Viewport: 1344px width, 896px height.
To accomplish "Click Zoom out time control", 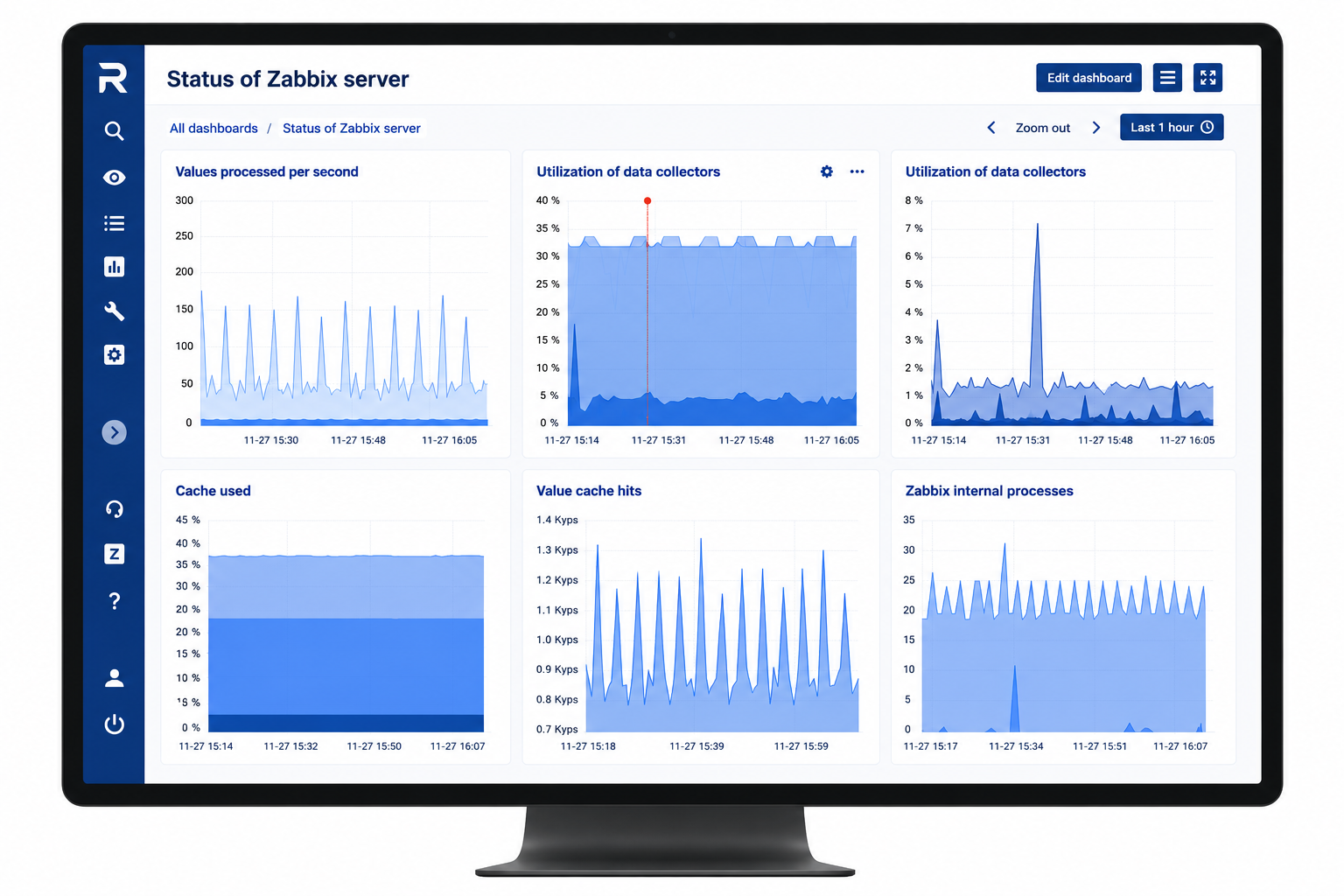I will pyautogui.click(x=1043, y=128).
